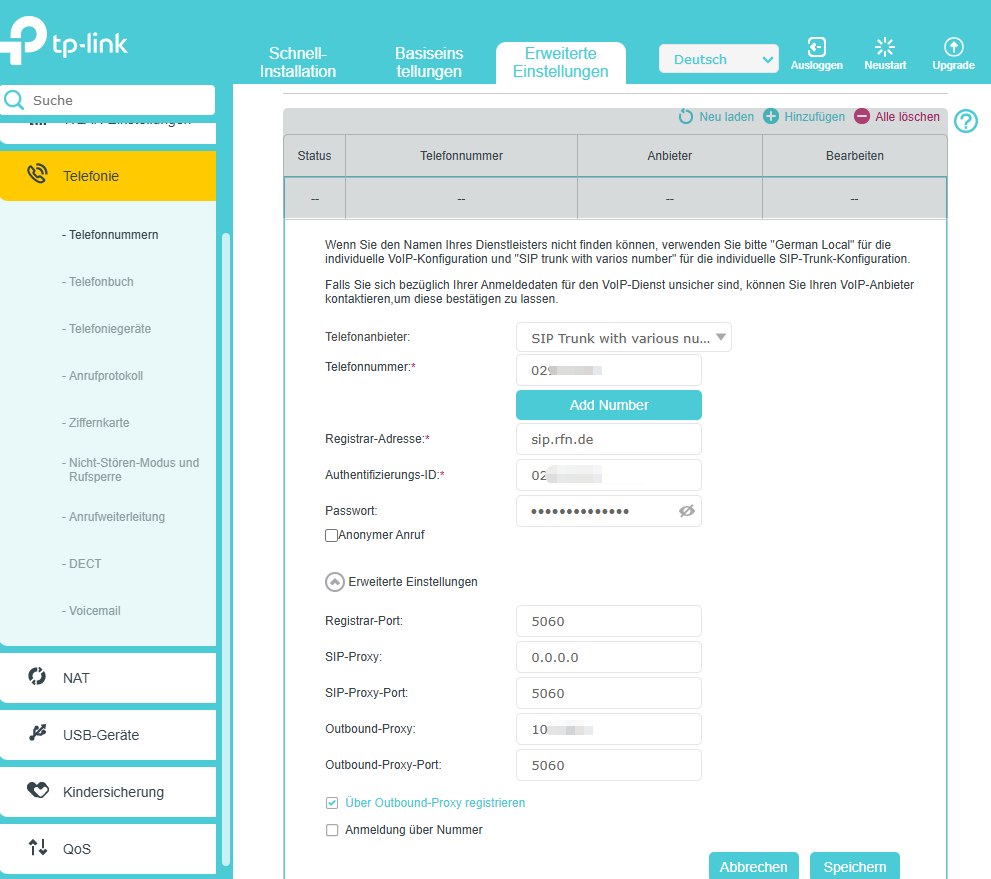
Task: Click the Registrar-Adresse input field
Action: point(608,439)
